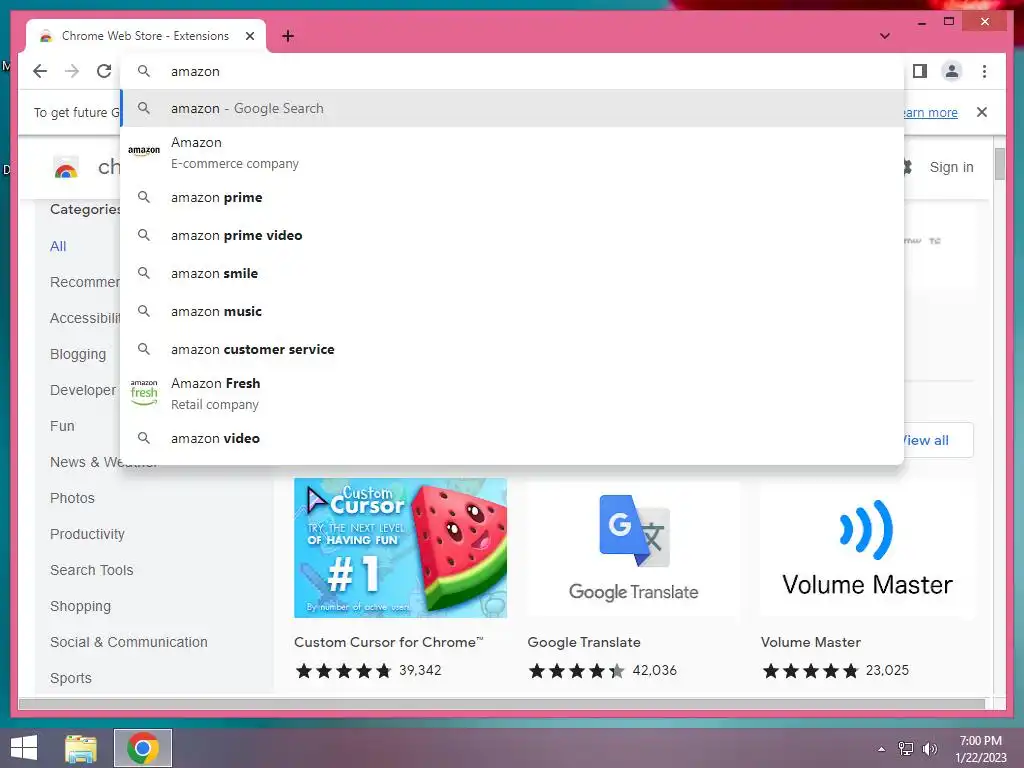Expand the tab search chevron
Viewport: 1024px width, 768px height.
885,36
